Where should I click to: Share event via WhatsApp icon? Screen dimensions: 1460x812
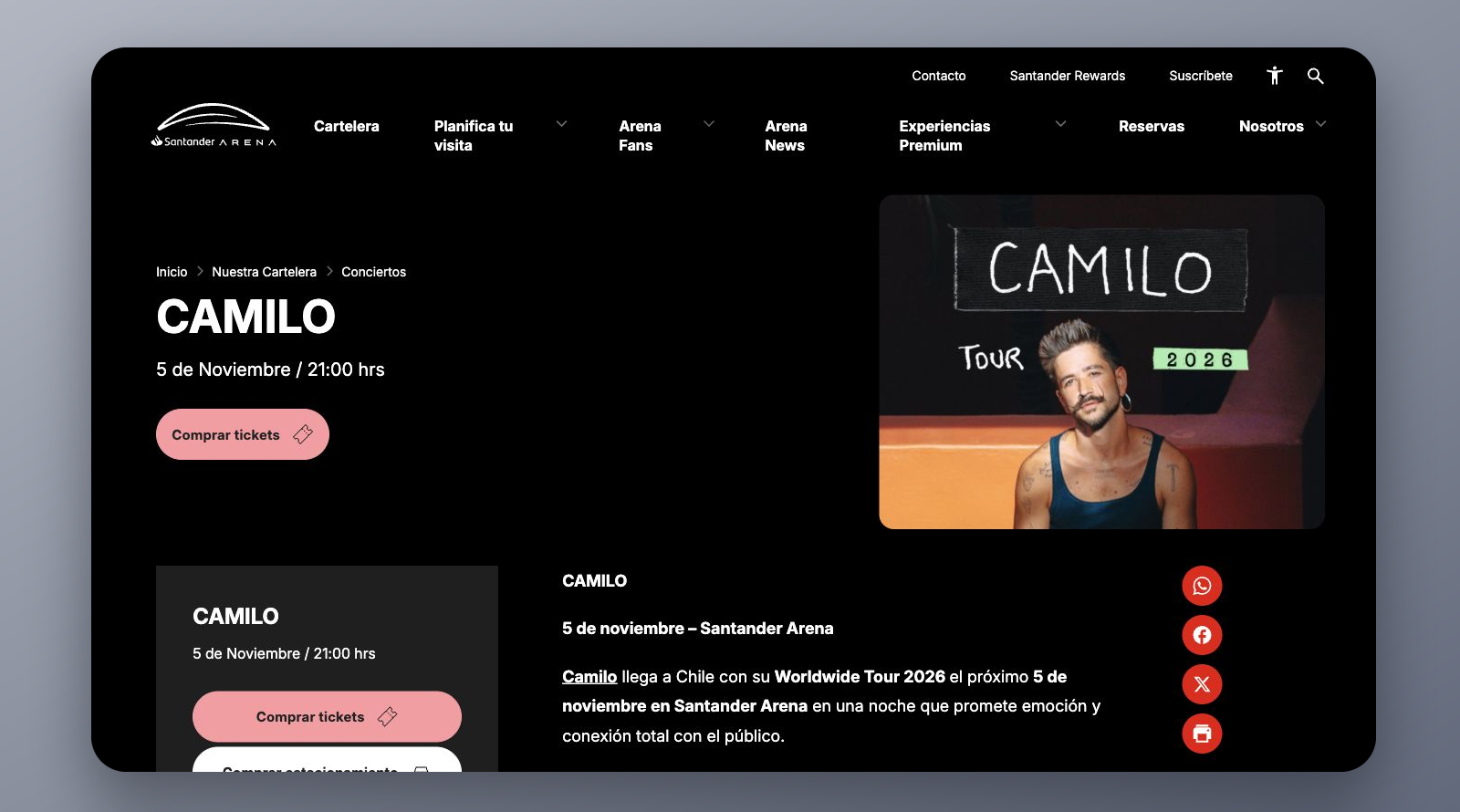[1202, 586]
